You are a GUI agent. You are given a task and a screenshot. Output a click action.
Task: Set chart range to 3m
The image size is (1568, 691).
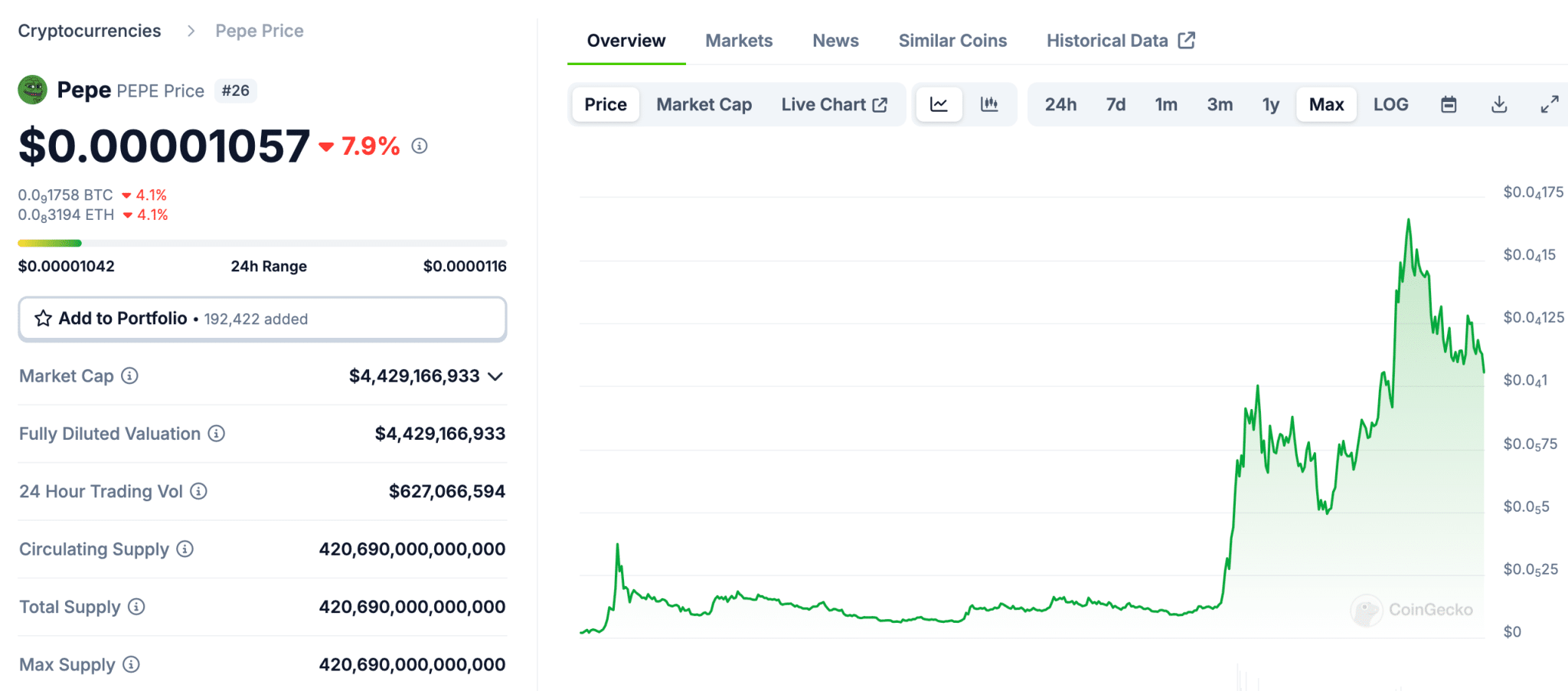[x=1220, y=104]
